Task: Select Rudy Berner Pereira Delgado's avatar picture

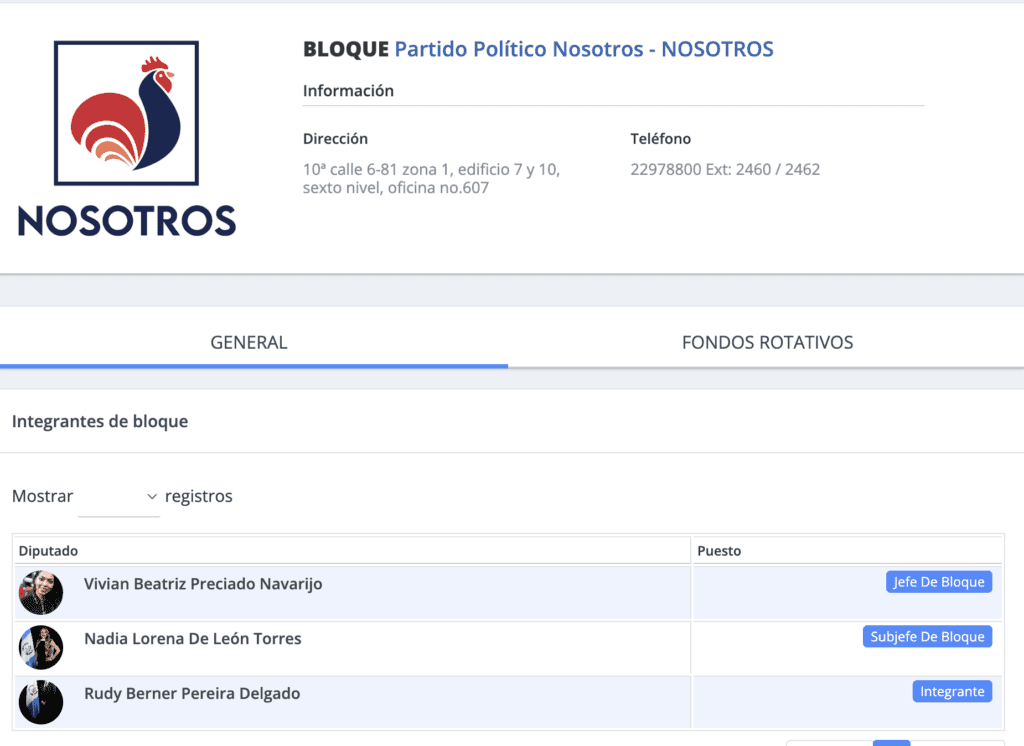Action: pos(41,702)
